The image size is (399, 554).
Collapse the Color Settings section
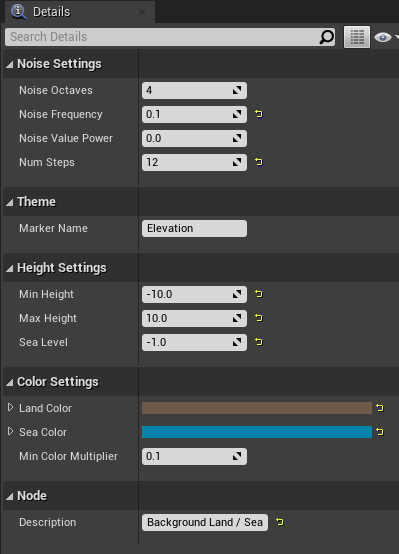pos(10,382)
